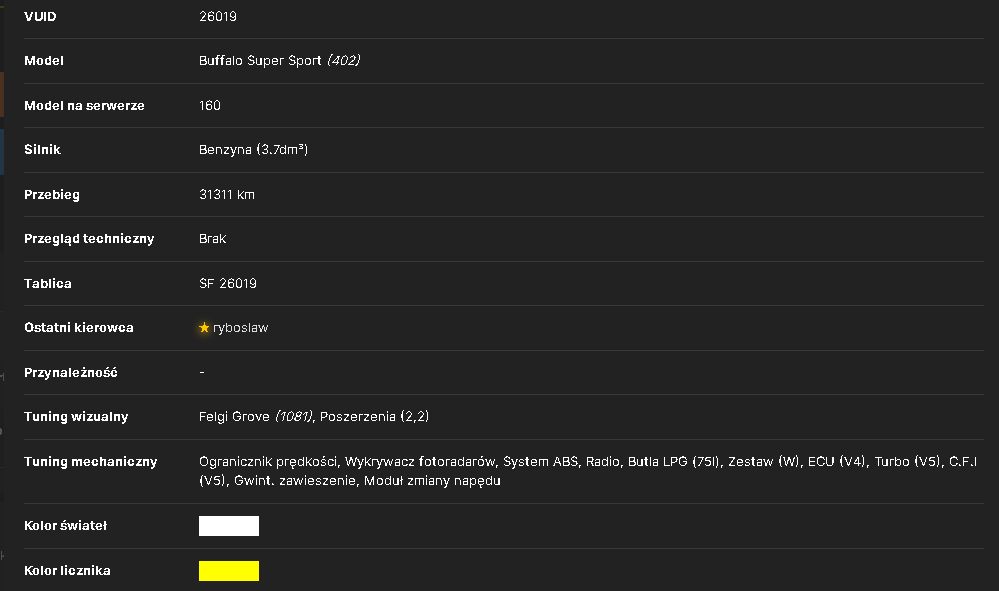Click the Wykrywacz fotoradarów tuning item
999x591 pixels.
[420, 462]
